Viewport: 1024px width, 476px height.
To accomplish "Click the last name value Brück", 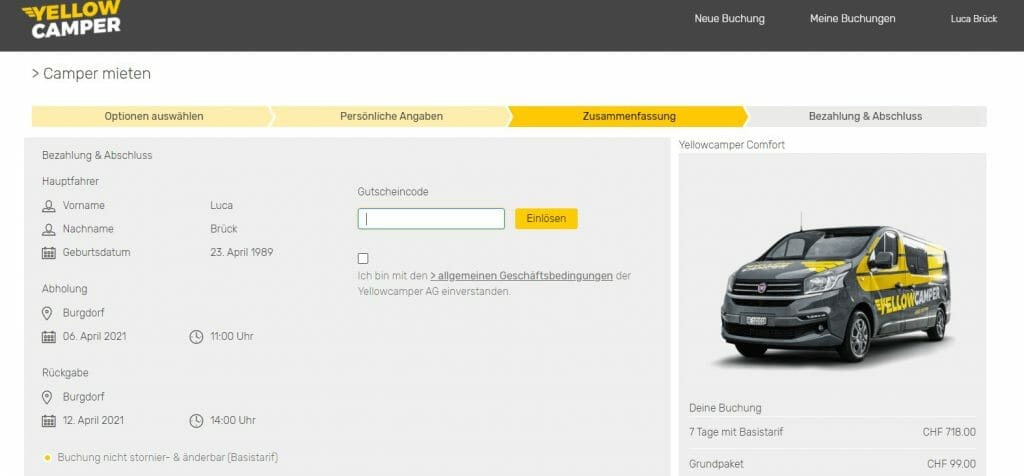I will pos(224,229).
